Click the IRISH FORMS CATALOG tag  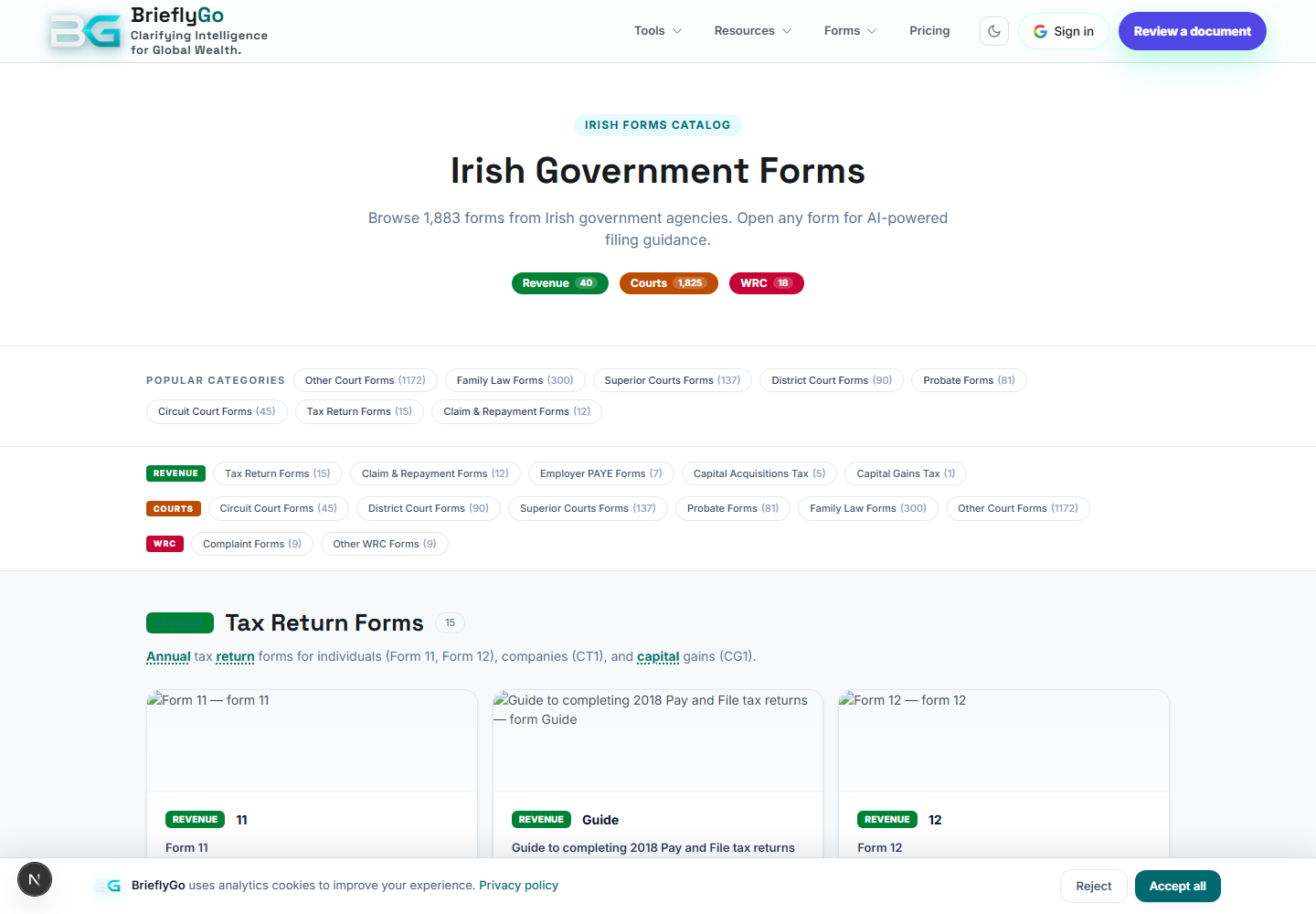(658, 125)
